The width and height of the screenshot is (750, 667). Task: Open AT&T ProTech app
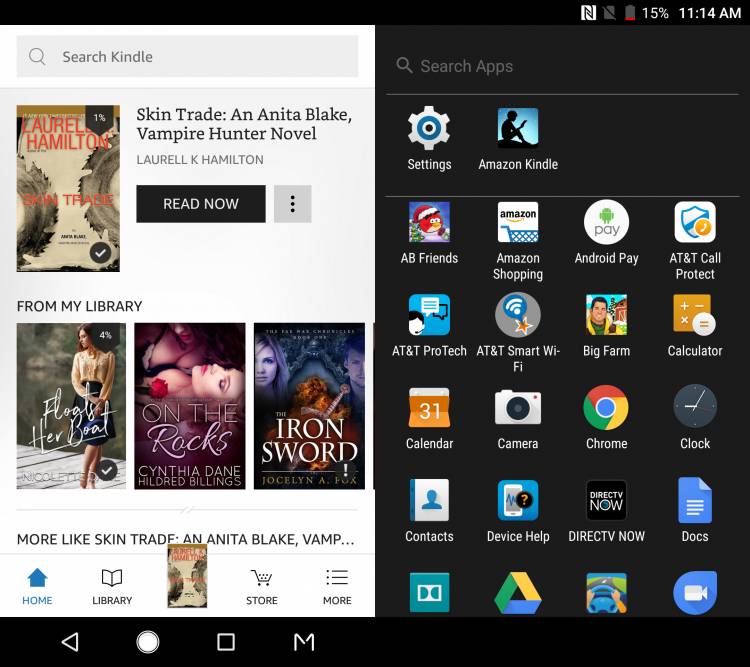(x=429, y=326)
